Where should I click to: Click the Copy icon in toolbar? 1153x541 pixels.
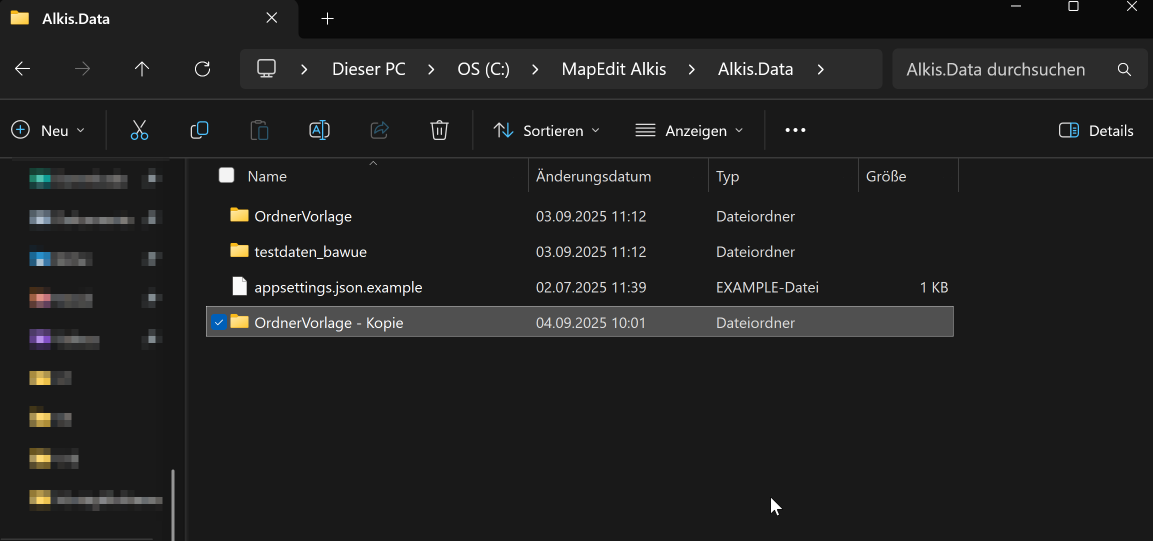[x=199, y=130]
